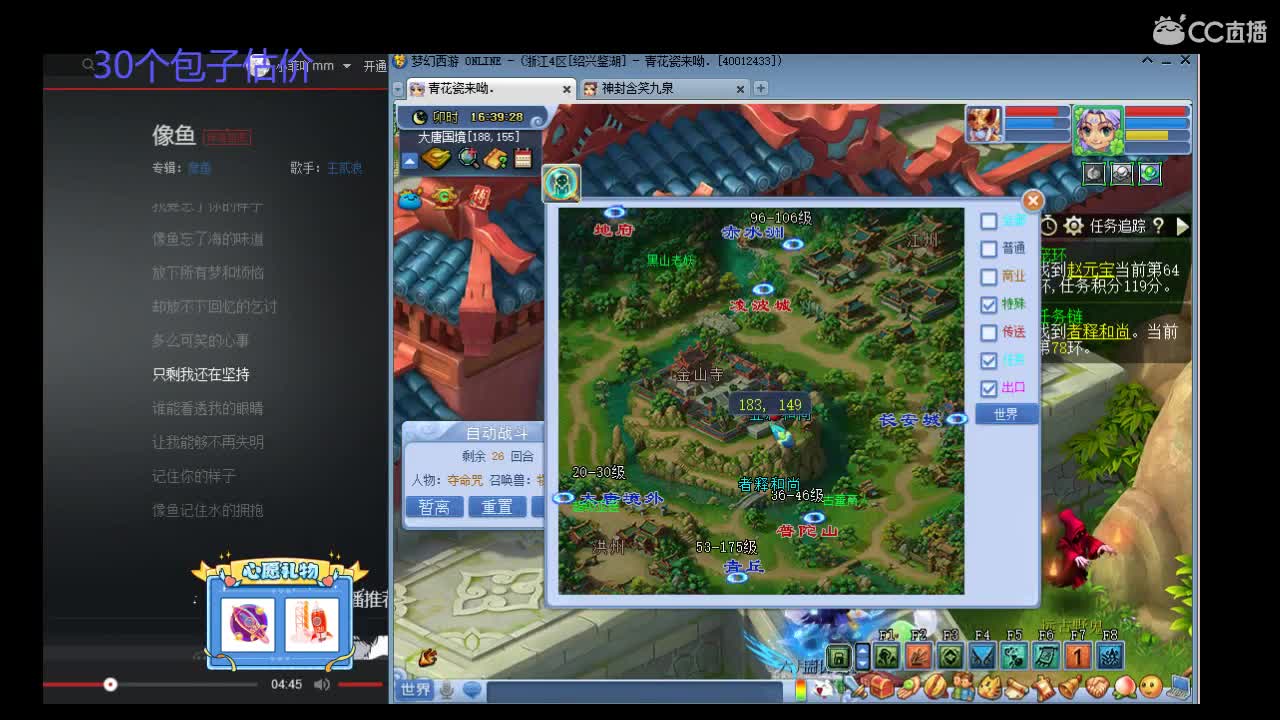Image resolution: width=1280 pixels, height=720 pixels.
Task: Uncheck the 任务 map filter checkbox
Action: pos(989,361)
